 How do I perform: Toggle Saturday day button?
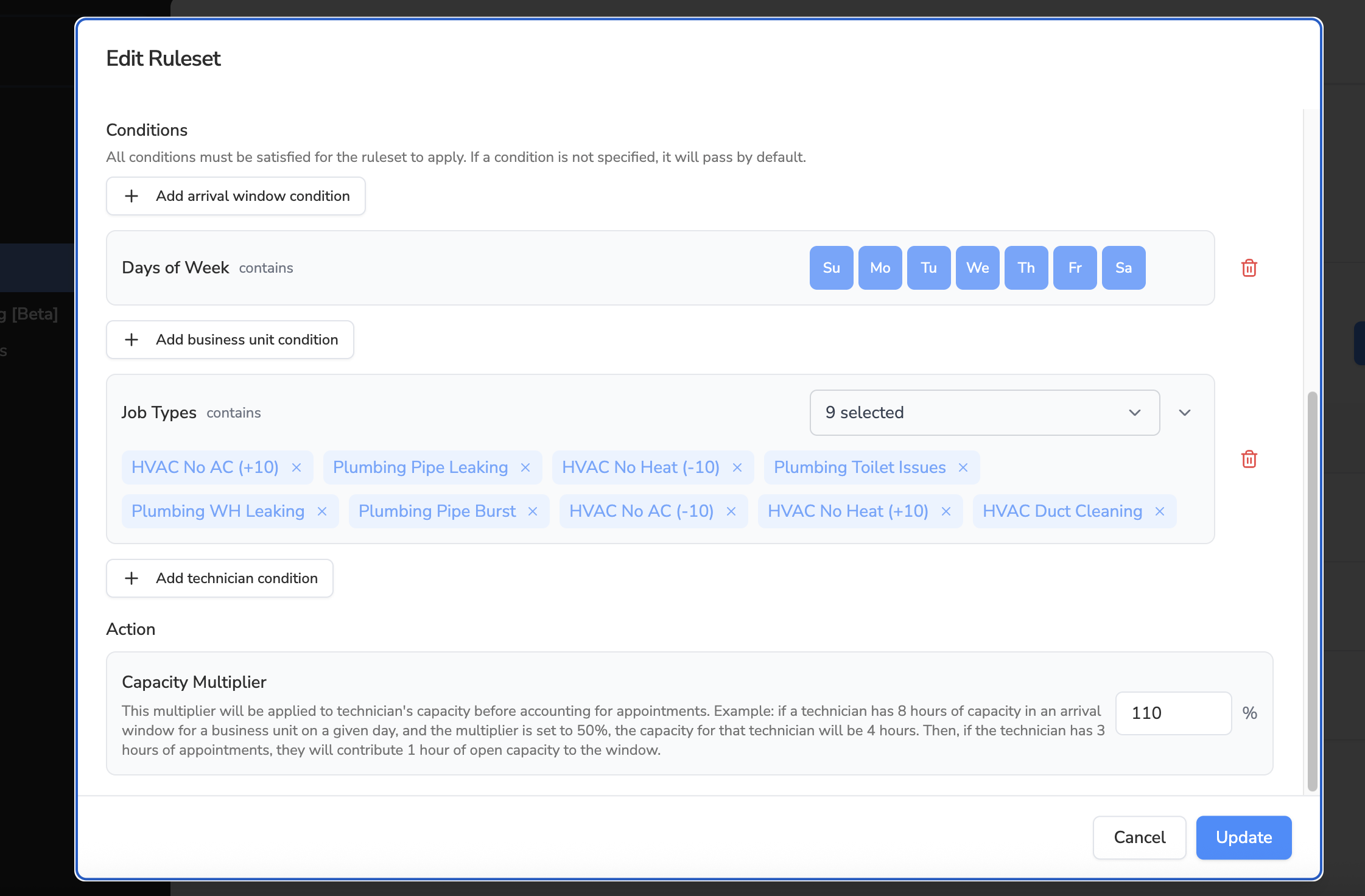(x=1123, y=268)
